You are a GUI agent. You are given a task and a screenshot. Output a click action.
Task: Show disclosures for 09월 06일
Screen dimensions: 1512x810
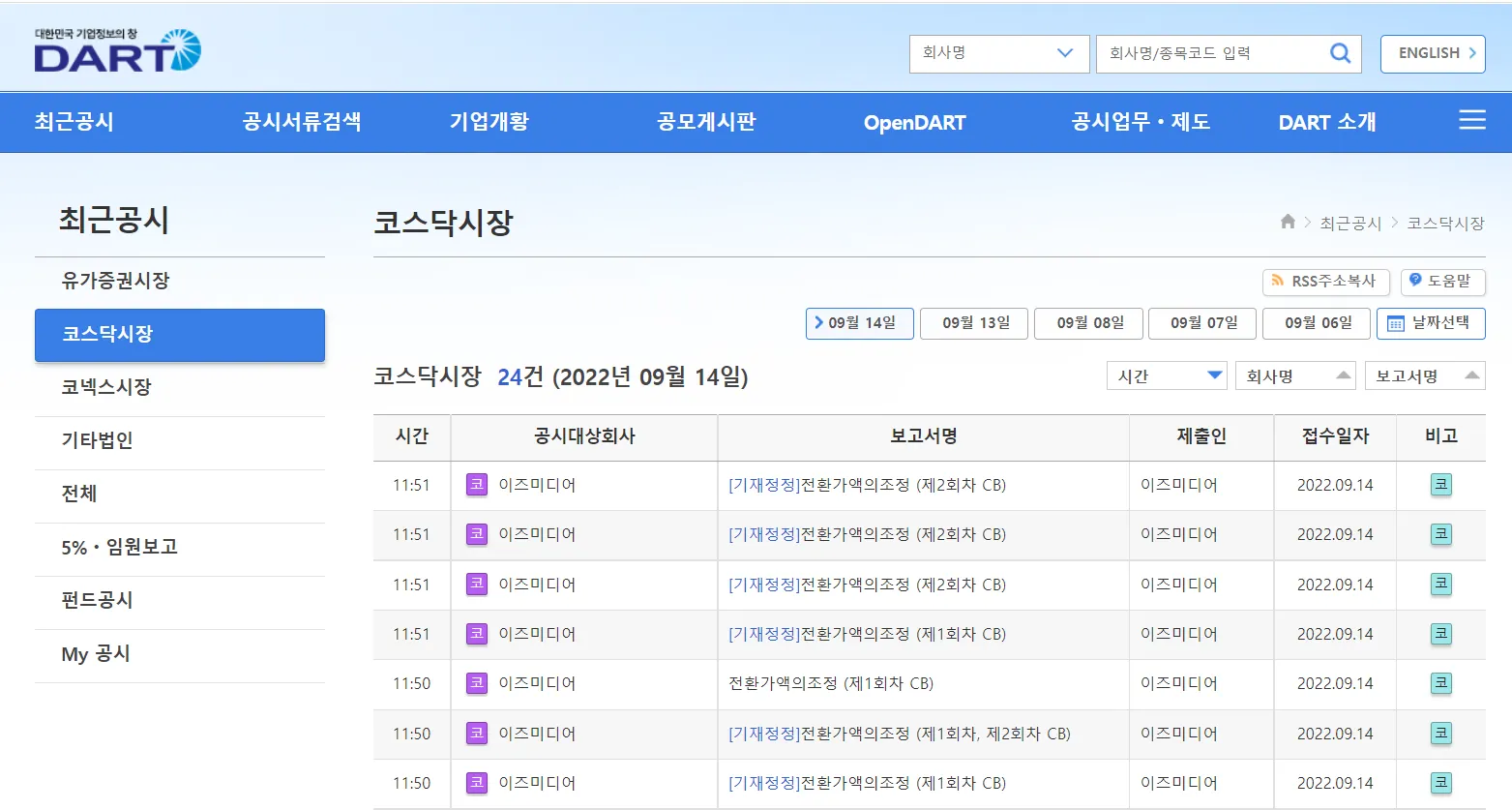click(1319, 323)
